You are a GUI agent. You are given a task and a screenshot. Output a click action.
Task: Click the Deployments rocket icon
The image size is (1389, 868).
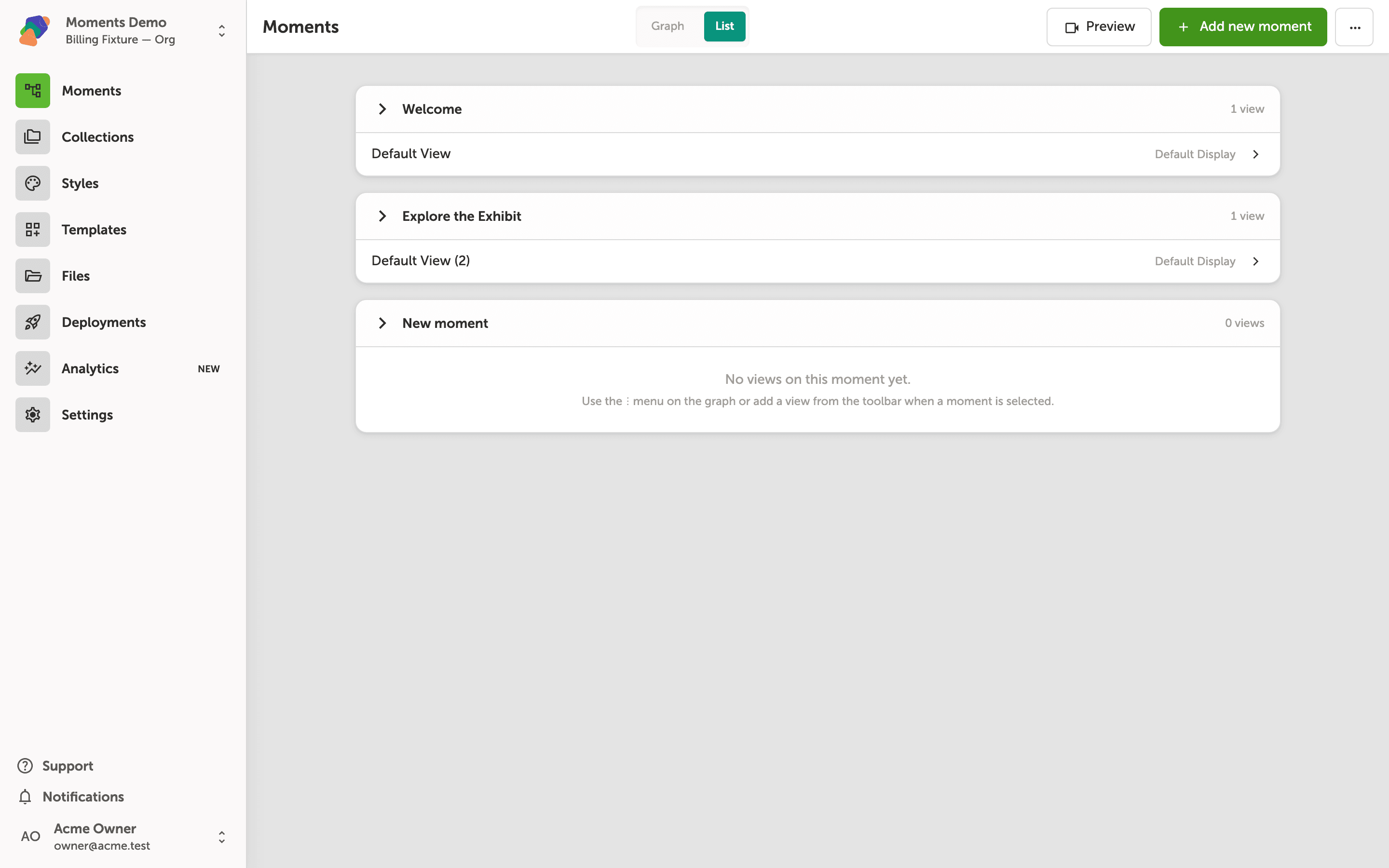(33, 322)
